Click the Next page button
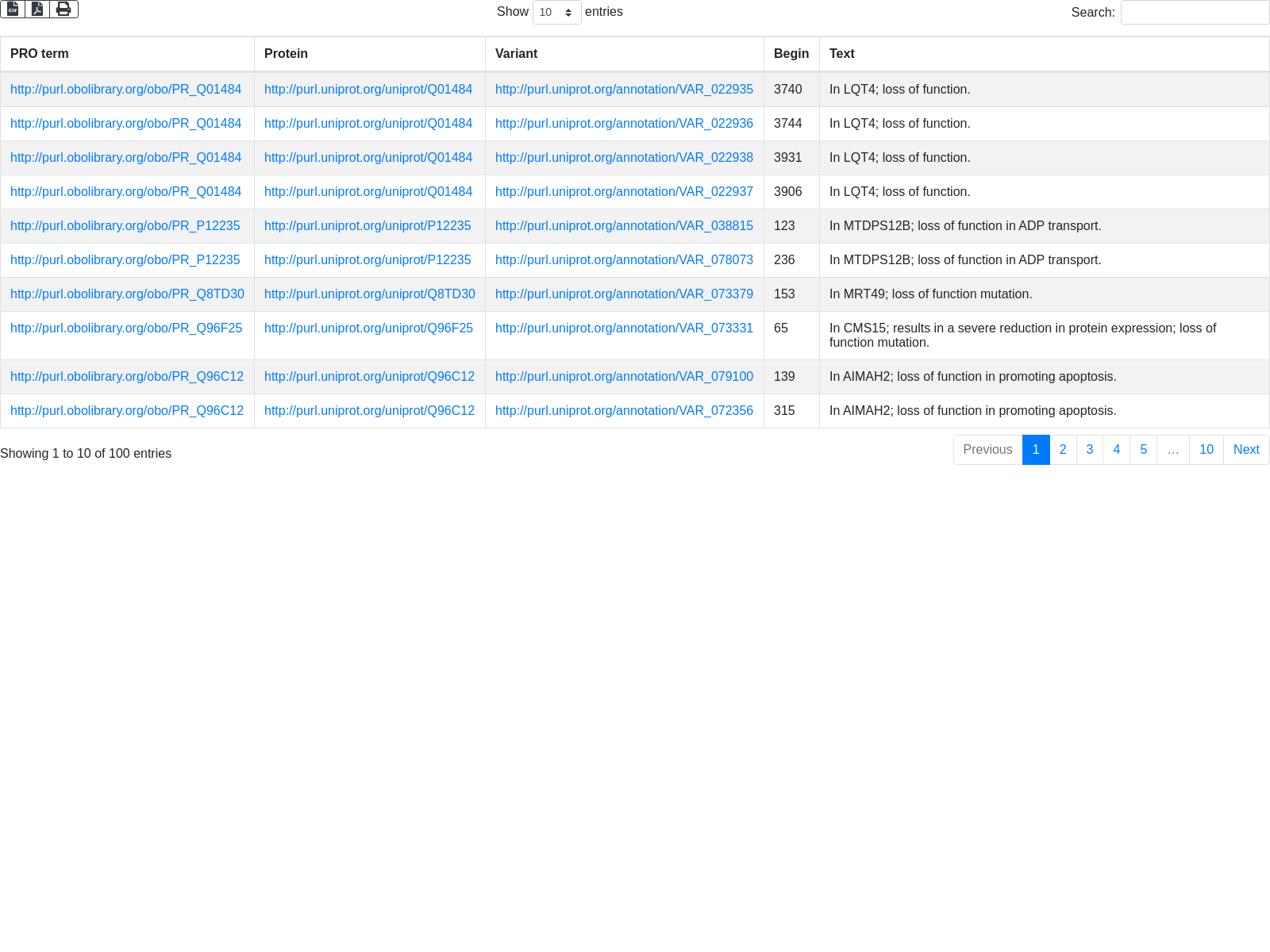 (x=1245, y=450)
